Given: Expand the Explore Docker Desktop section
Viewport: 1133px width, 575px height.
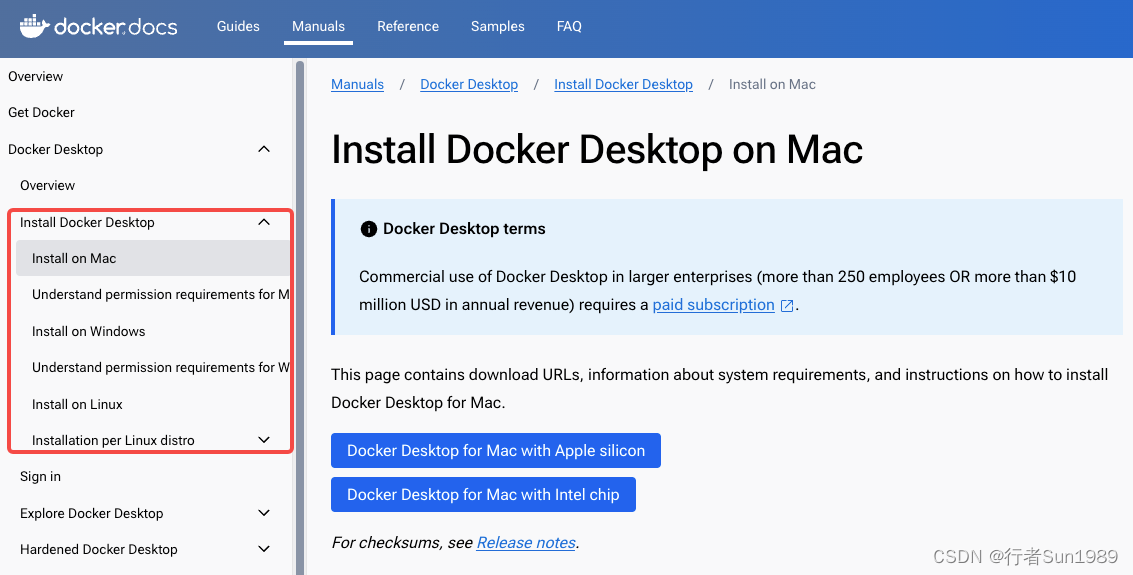Looking at the screenshot, I should point(264,513).
